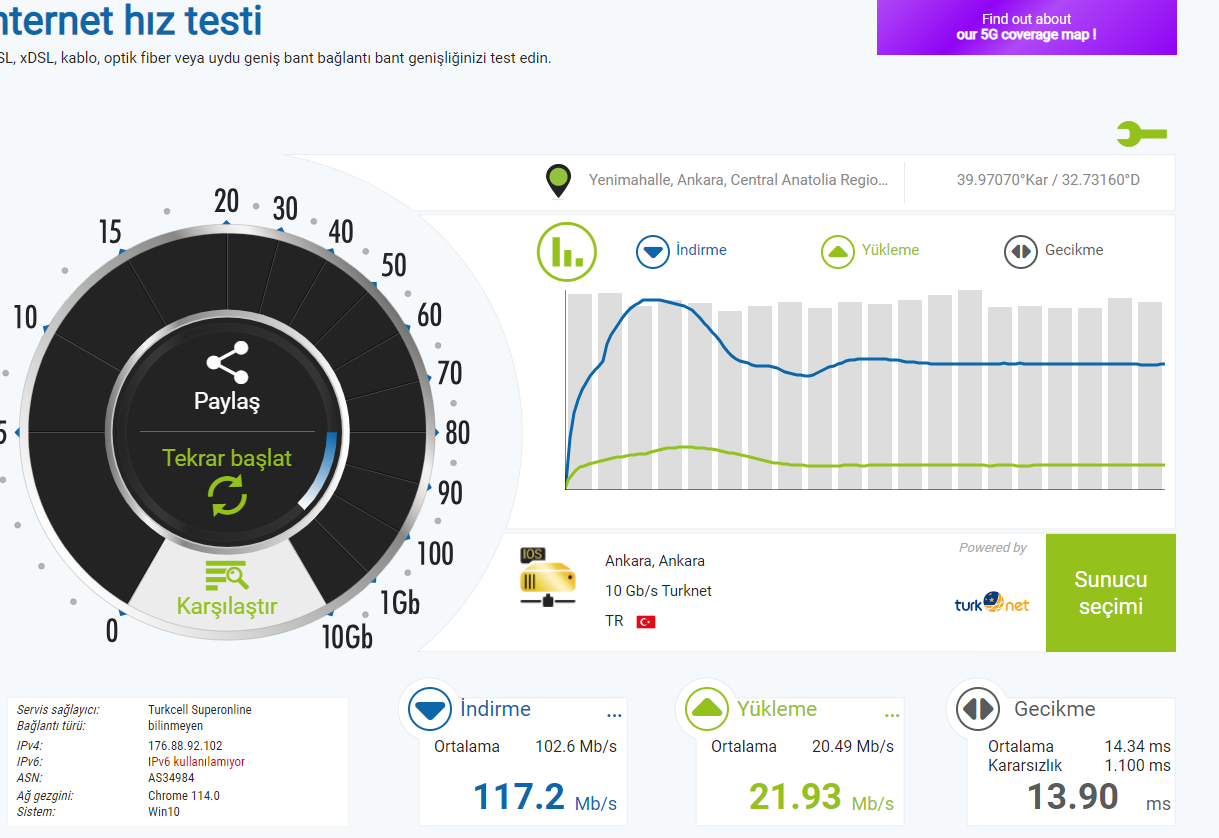The width and height of the screenshot is (1219, 838).
Task: Click the Yükleme legend label
Action: 890,250
